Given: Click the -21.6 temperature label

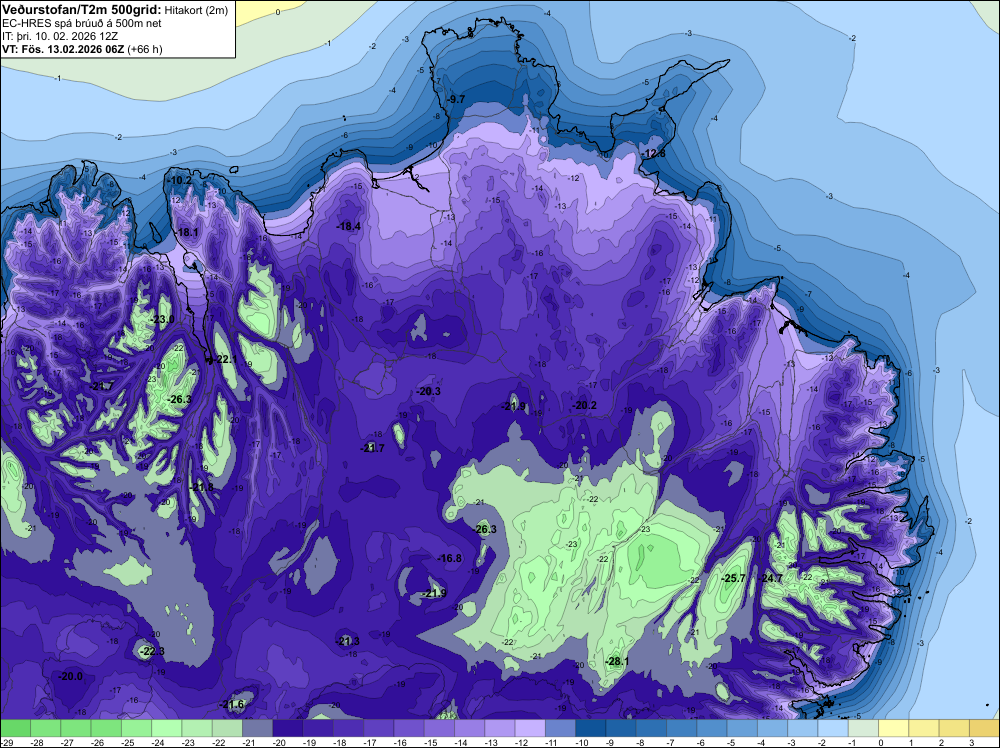Looking at the screenshot, I should [x=232, y=704].
